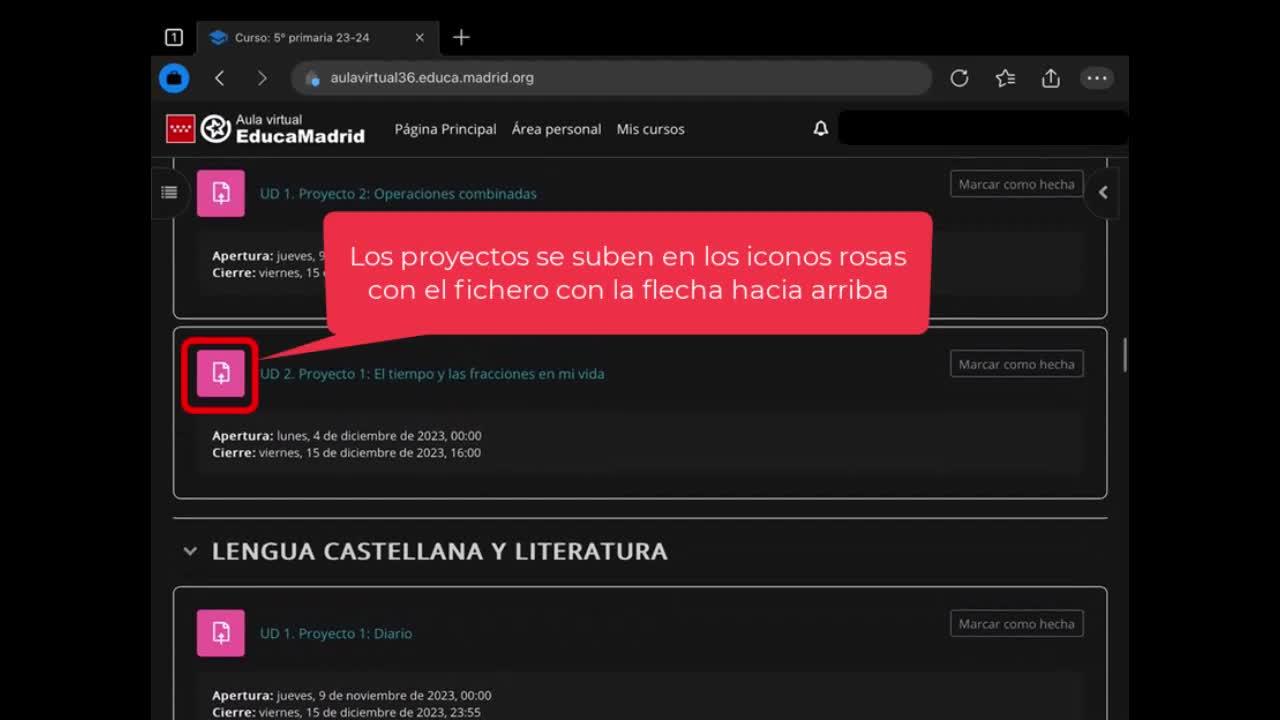The height and width of the screenshot is (720, 1280).
Task: Reload the current page
Action: (959, 78)
